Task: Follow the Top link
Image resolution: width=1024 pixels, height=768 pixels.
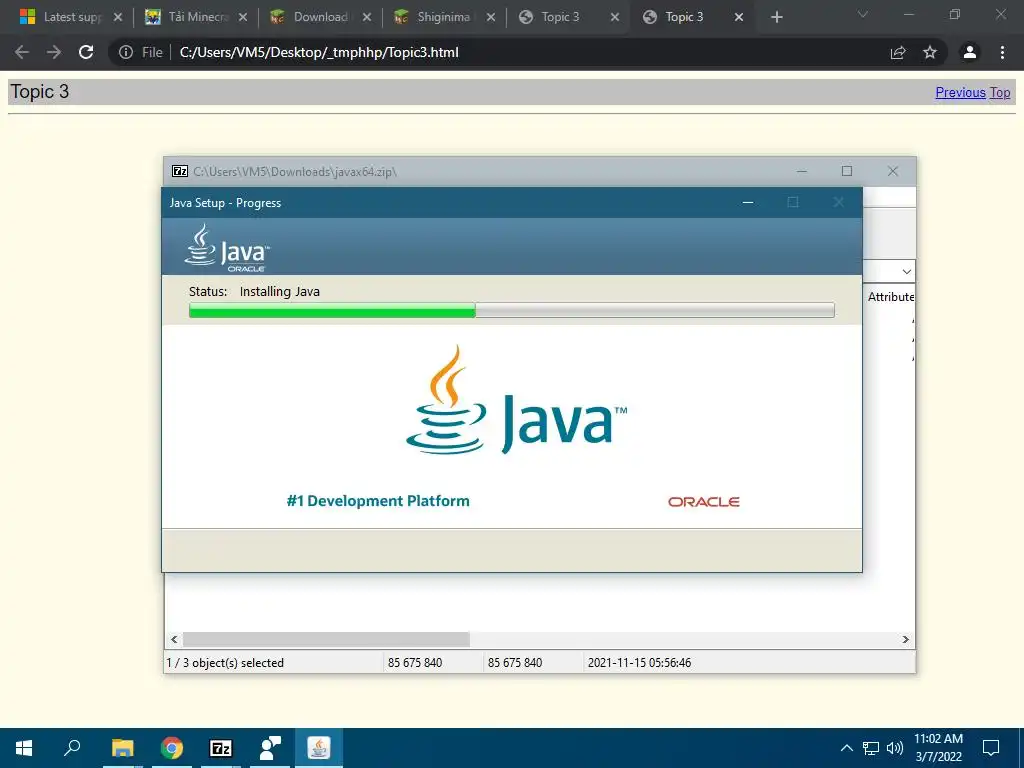Action: click(x=1000, y=93)
